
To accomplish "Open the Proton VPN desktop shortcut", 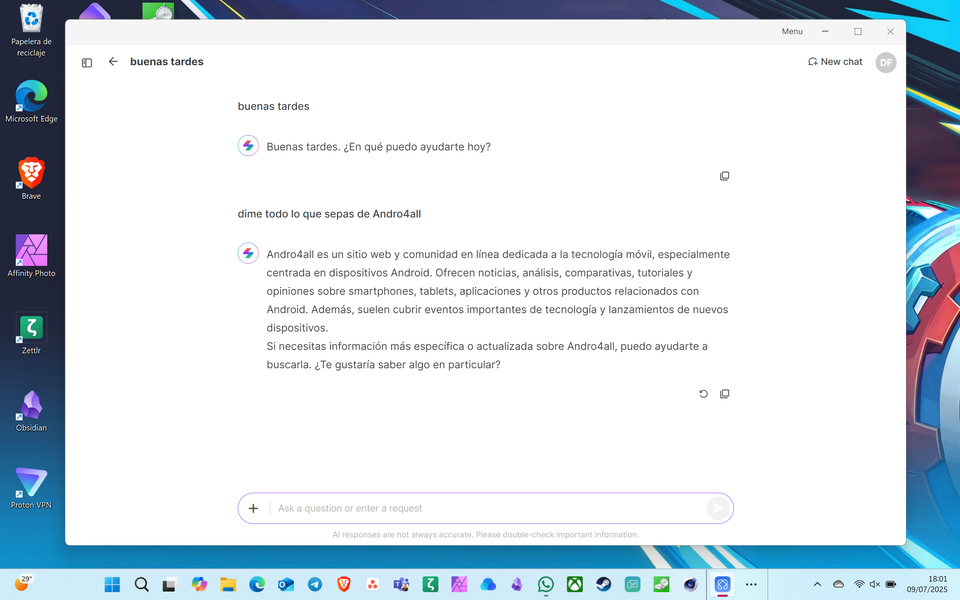I will coord(31,488).
